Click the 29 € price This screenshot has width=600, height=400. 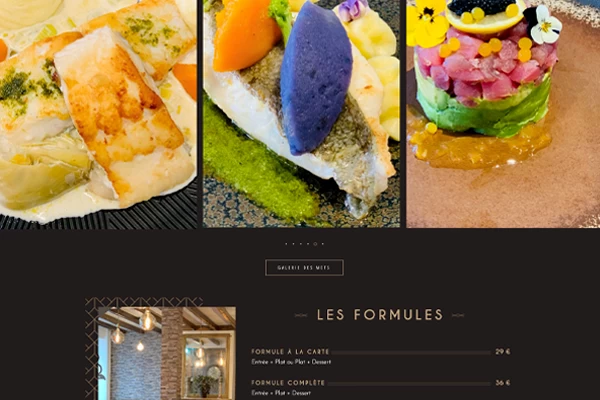pos(502,351)
